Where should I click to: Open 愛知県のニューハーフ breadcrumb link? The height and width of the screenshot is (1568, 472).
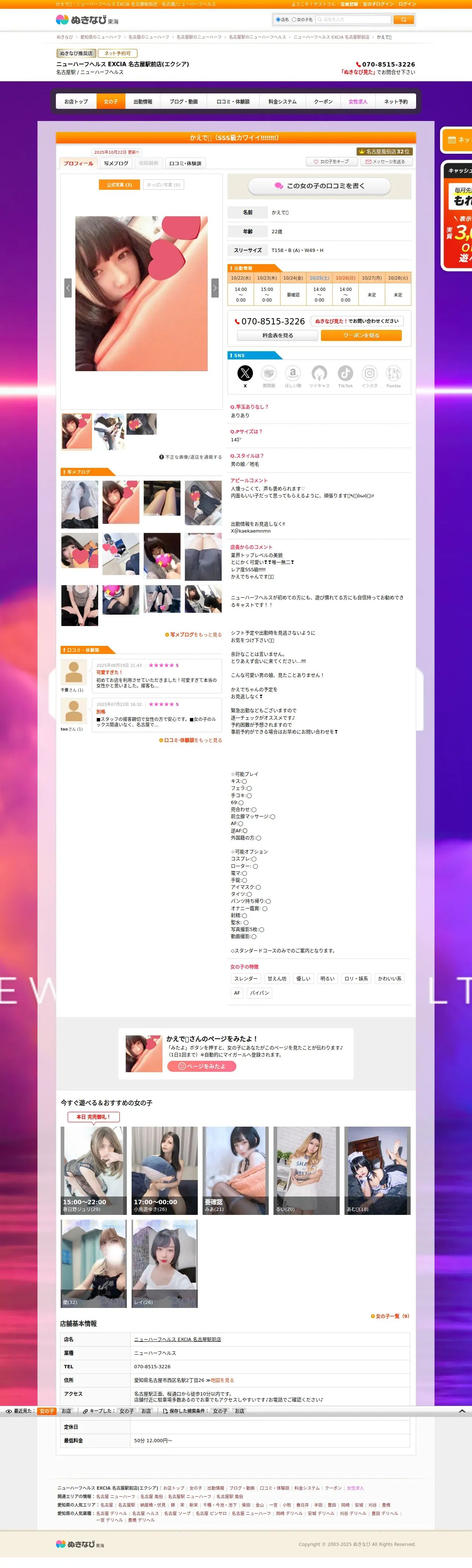pyautogui.click(x=100, y=37)
